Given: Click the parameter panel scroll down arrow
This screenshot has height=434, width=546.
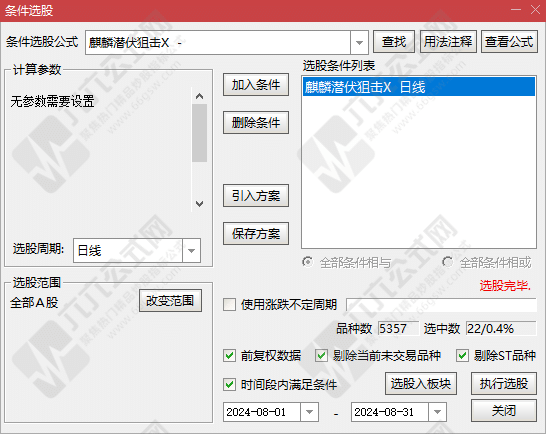Looking at the screenshot, I should pos(199,204).
